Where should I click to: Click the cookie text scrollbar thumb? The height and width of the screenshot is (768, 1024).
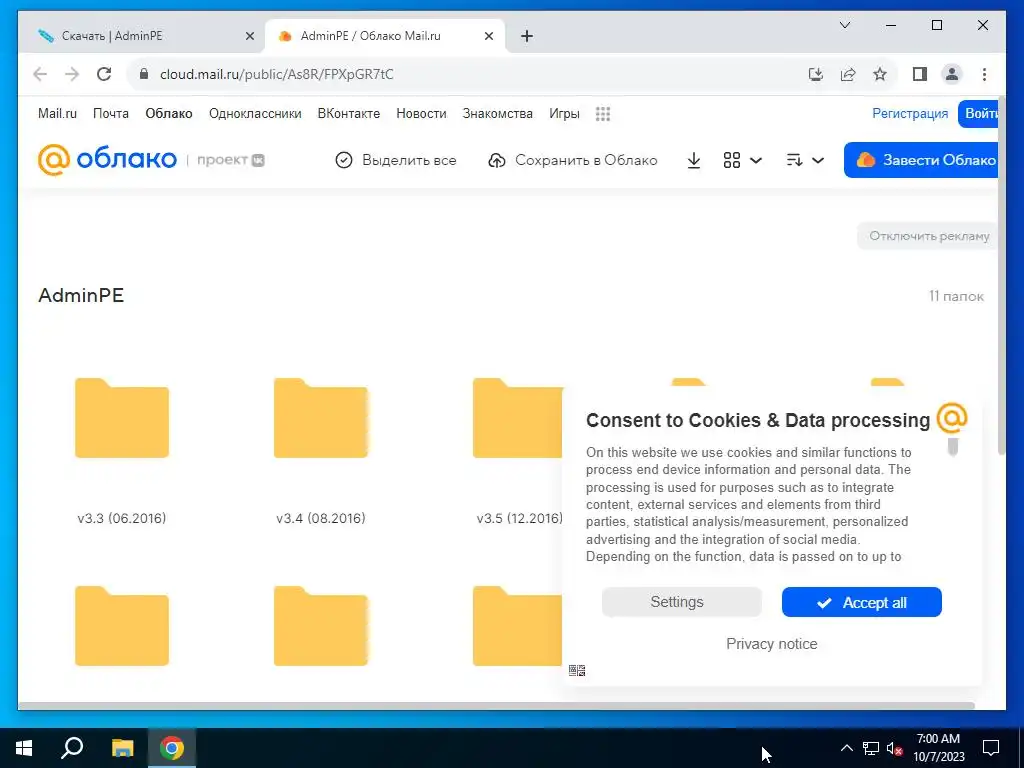click(x=953, y=447)
